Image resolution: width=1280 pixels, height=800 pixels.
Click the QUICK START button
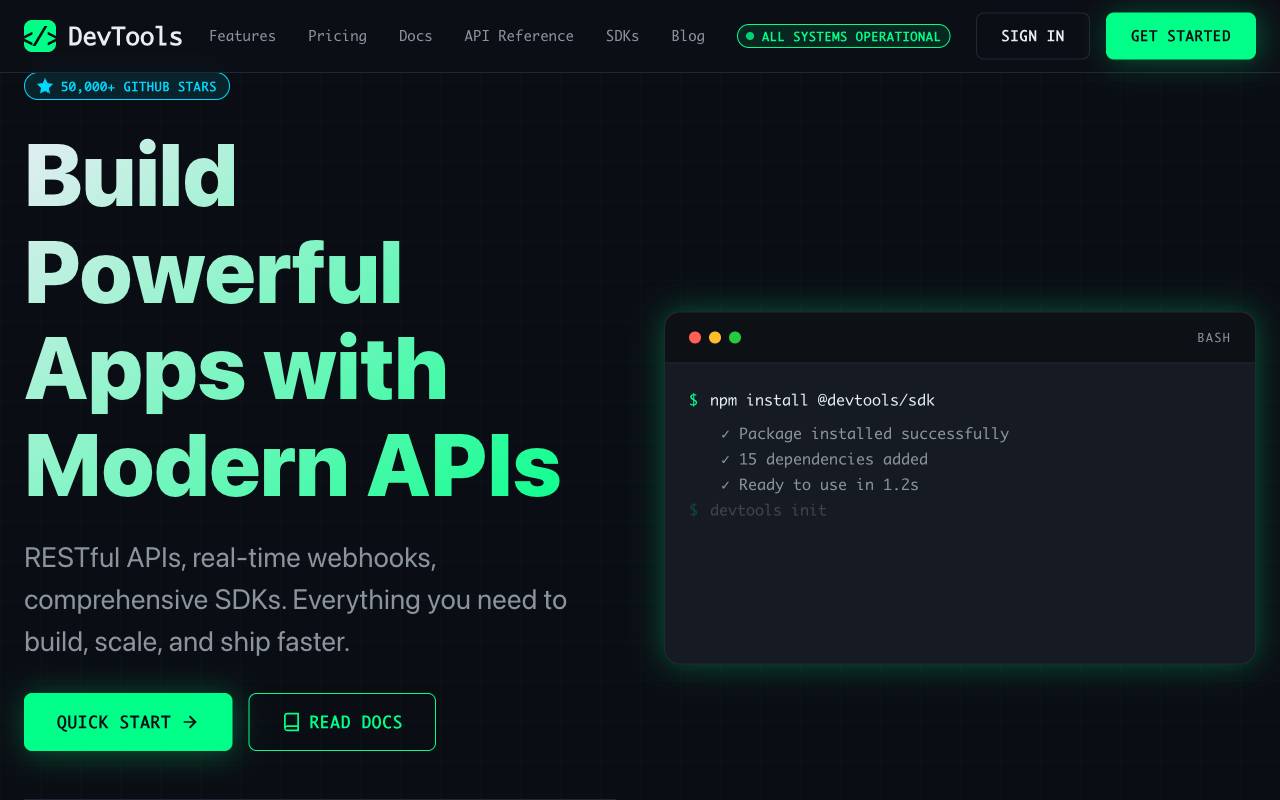(128, 722)
